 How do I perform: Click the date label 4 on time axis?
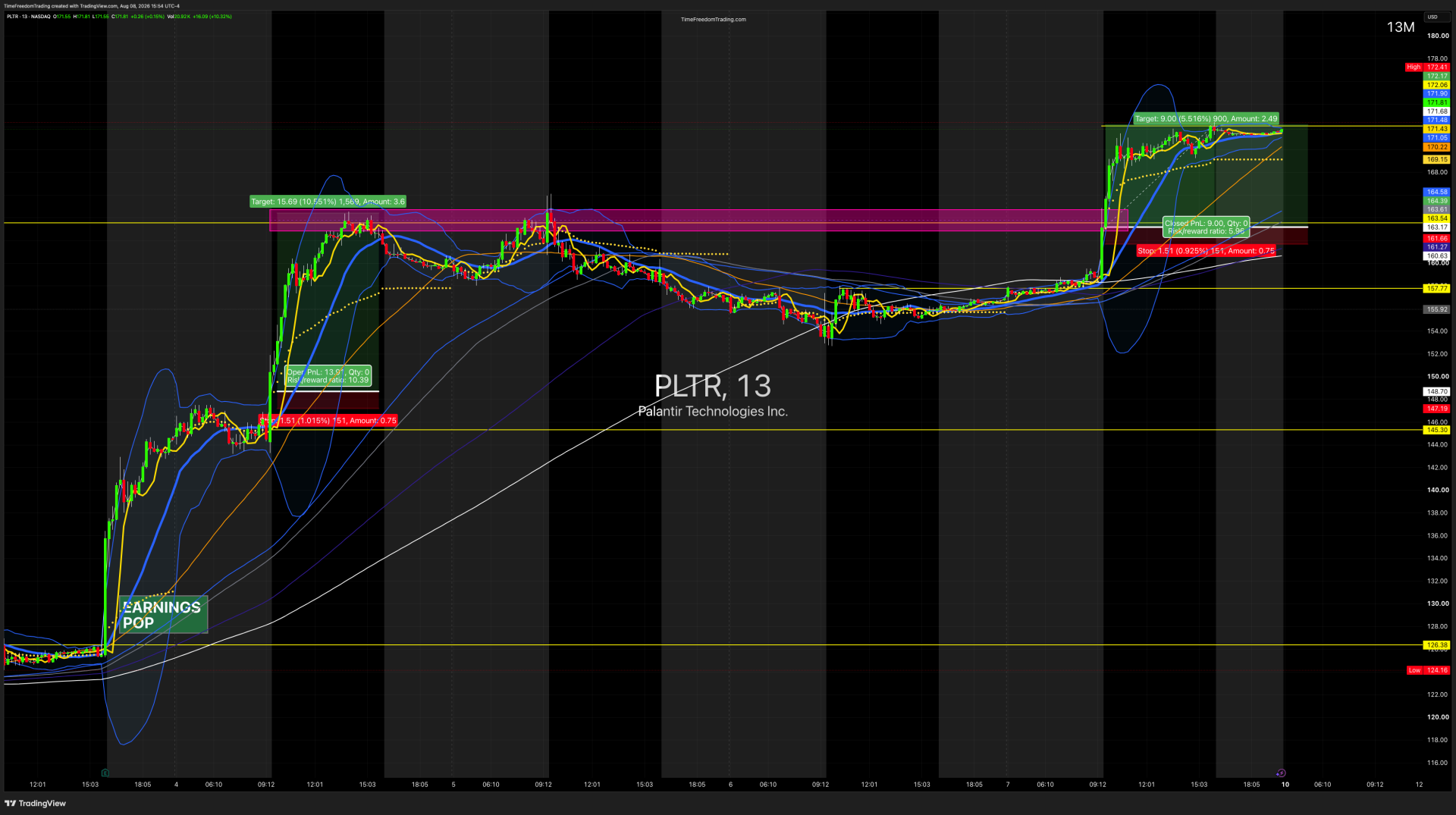[x=176, y=785]
